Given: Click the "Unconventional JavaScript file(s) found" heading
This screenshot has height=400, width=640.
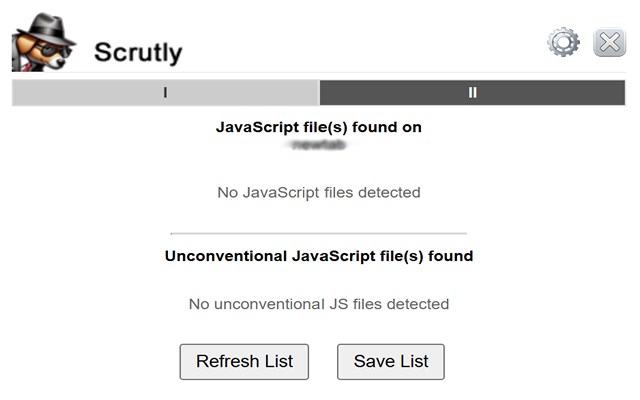Looking at the screenshot, I should tap(318, 256).
